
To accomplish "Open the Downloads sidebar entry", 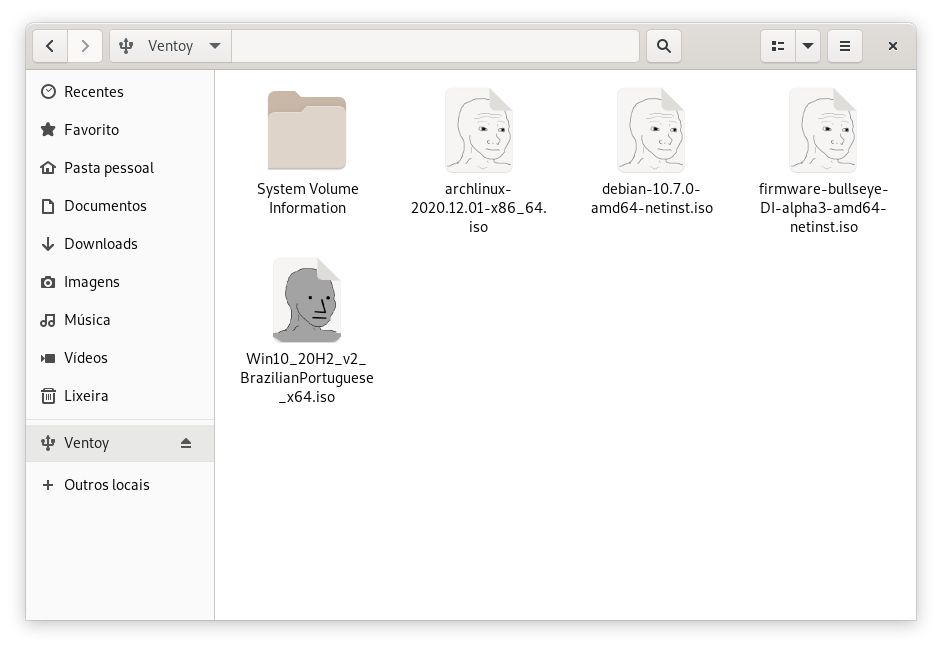I will click(x=100, y=244).
